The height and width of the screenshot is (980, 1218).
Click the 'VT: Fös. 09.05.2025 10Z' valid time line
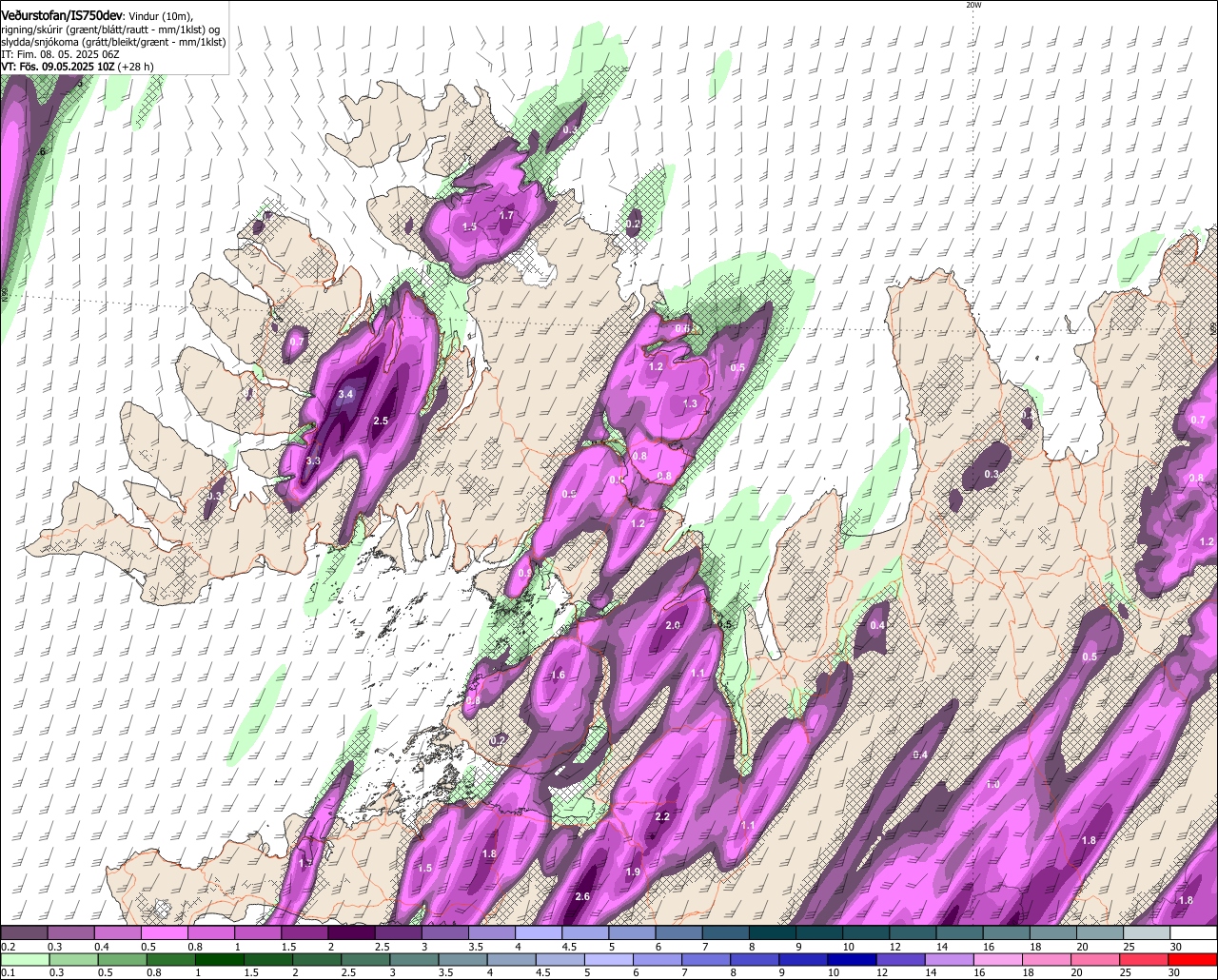[58, 67]
